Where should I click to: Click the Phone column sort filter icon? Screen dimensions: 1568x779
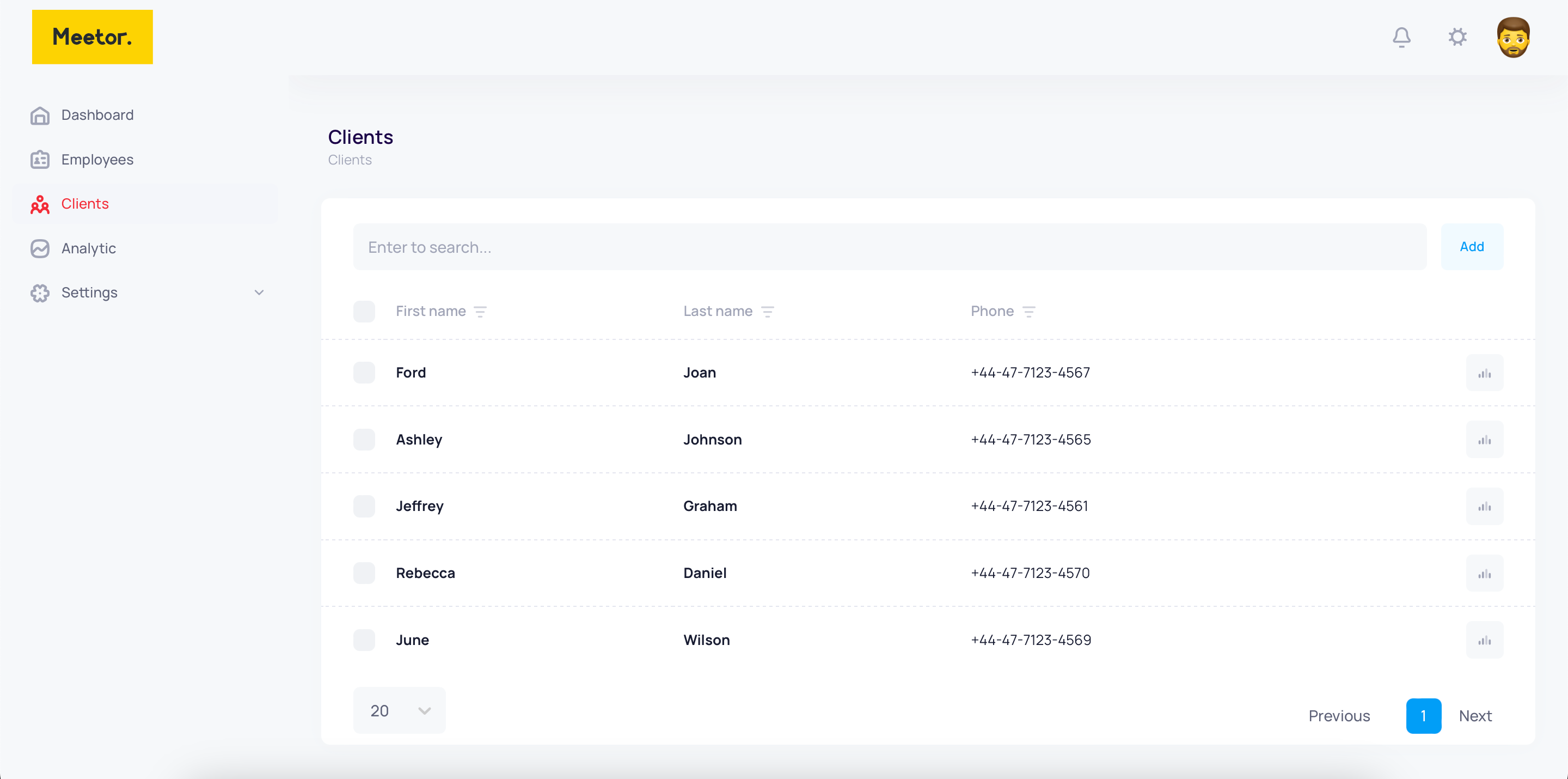(1028, 312)
